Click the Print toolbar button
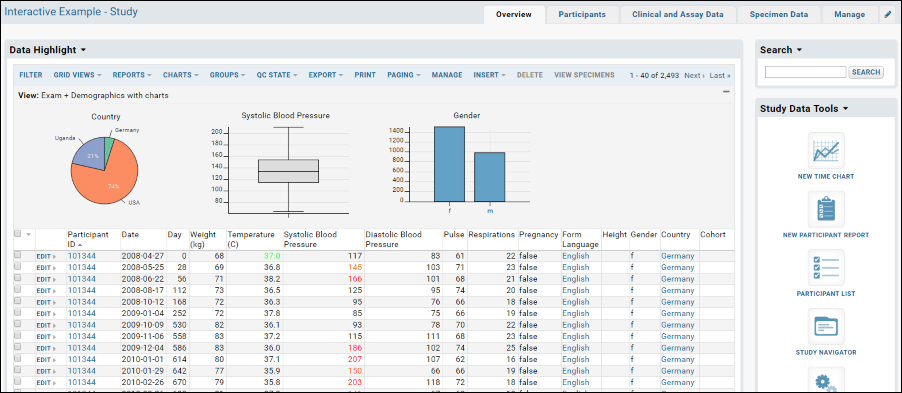 pyautogui.click(x=365, y=75)
